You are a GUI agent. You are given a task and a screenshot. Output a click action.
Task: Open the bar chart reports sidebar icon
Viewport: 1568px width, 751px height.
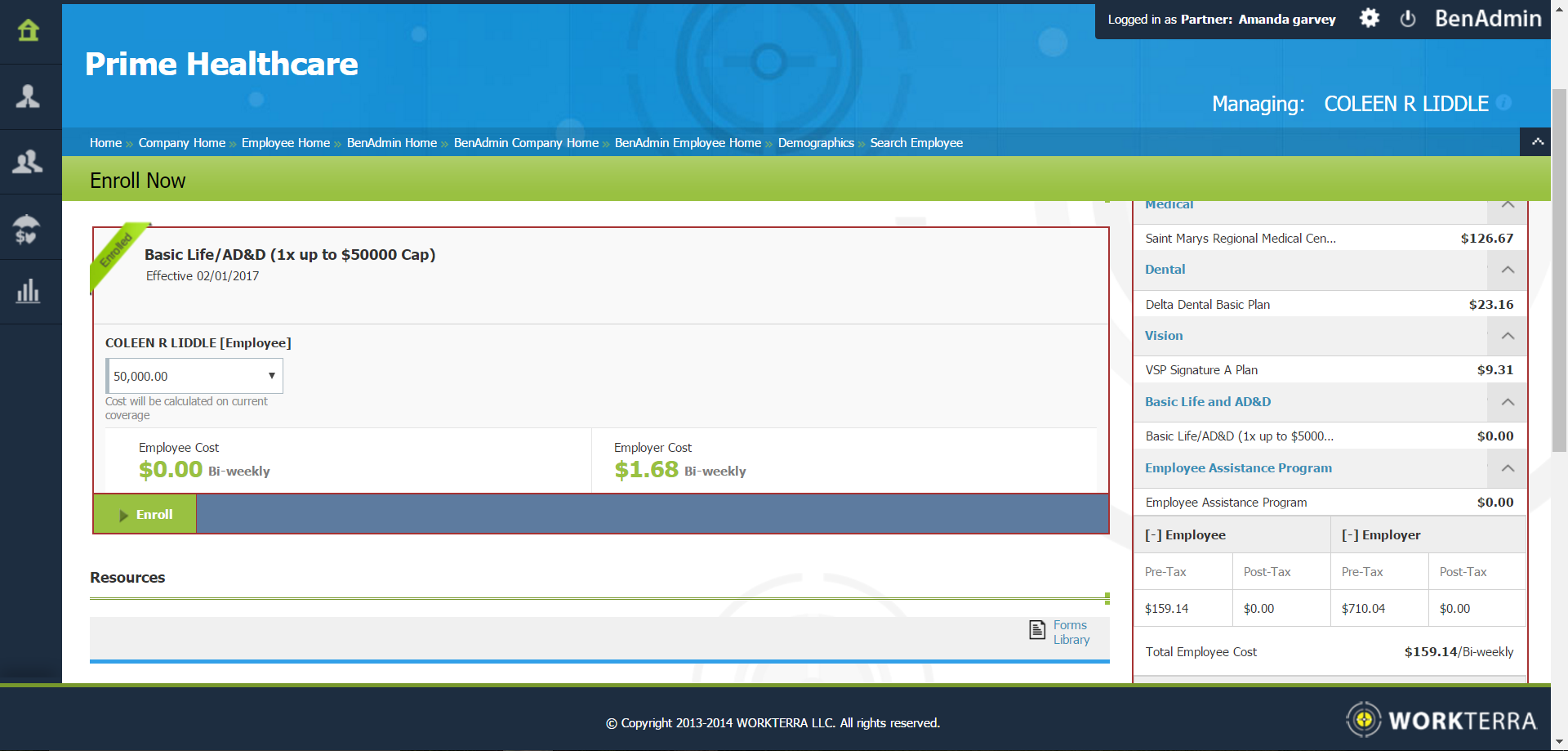(28, 292)
